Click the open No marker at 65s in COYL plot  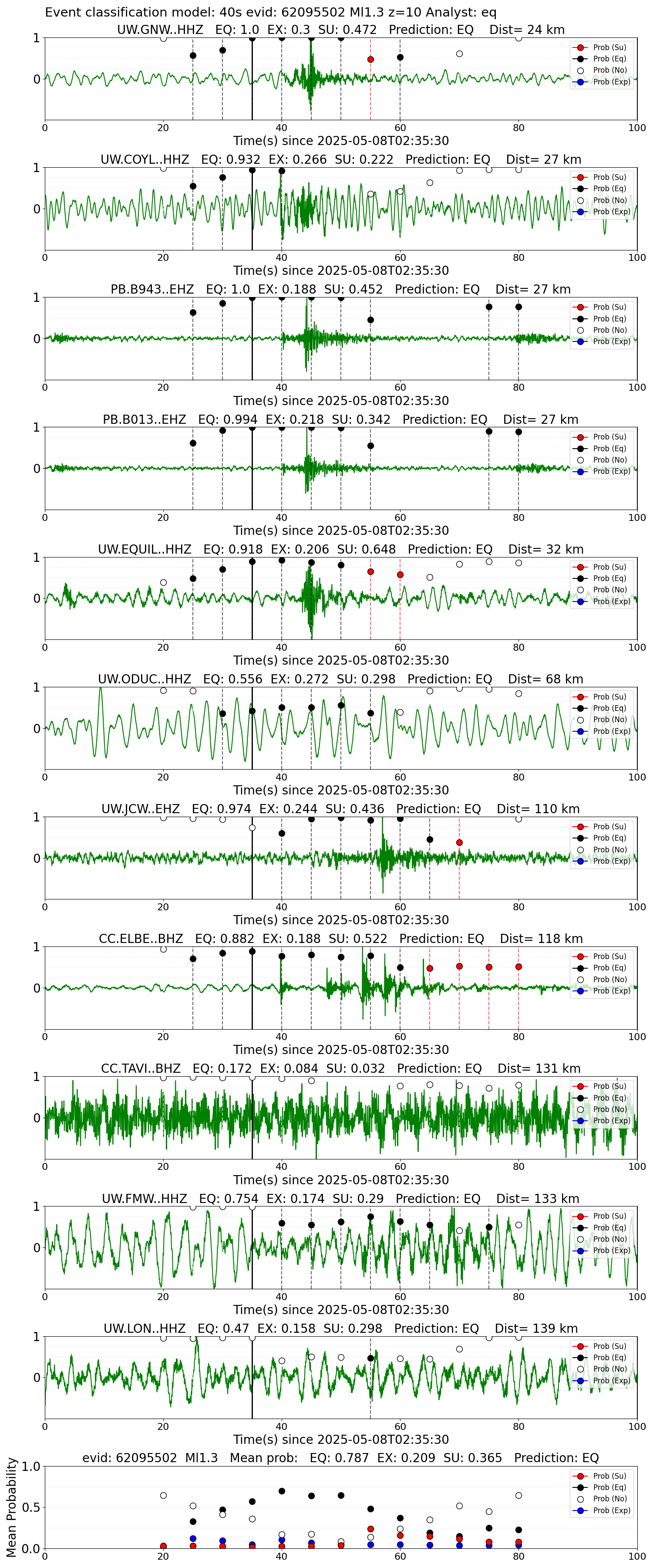coord(430,182)
